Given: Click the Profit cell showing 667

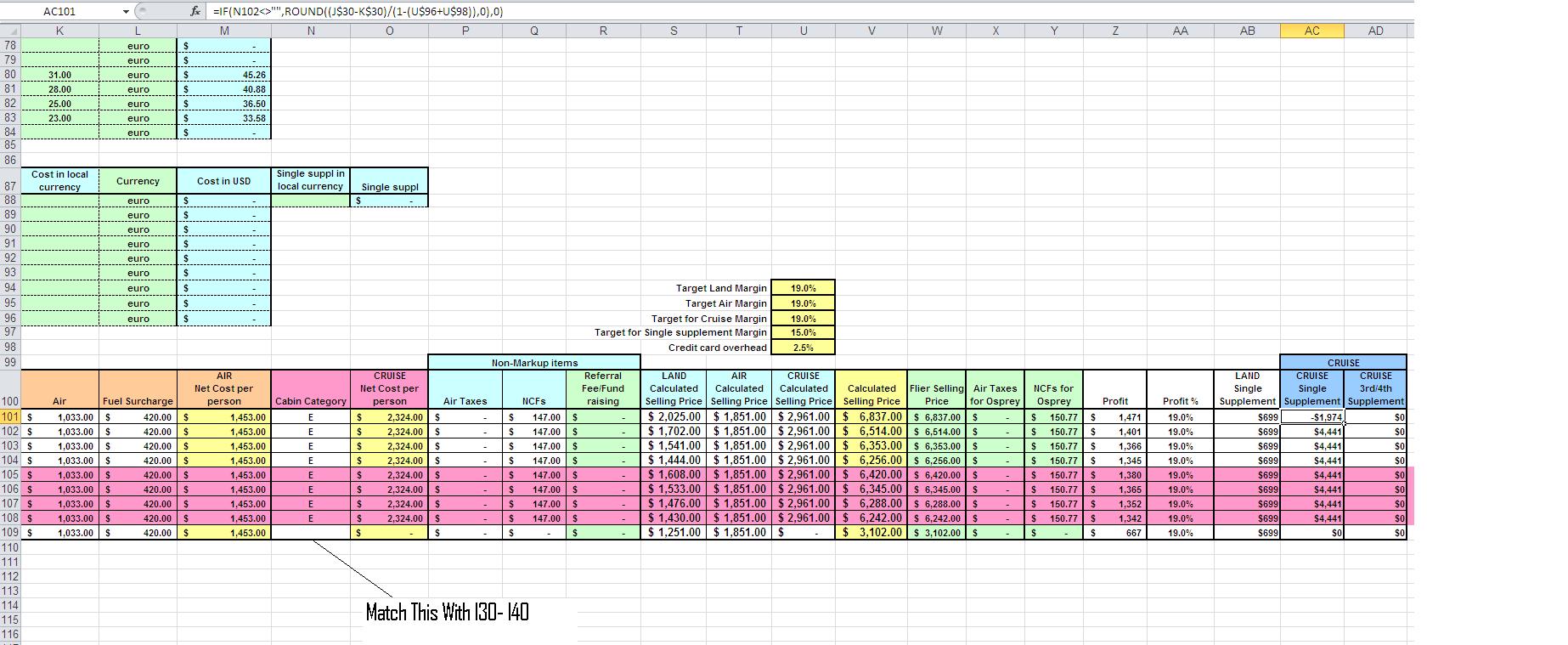Looking at the screenshot, I should pos(1114,533).
